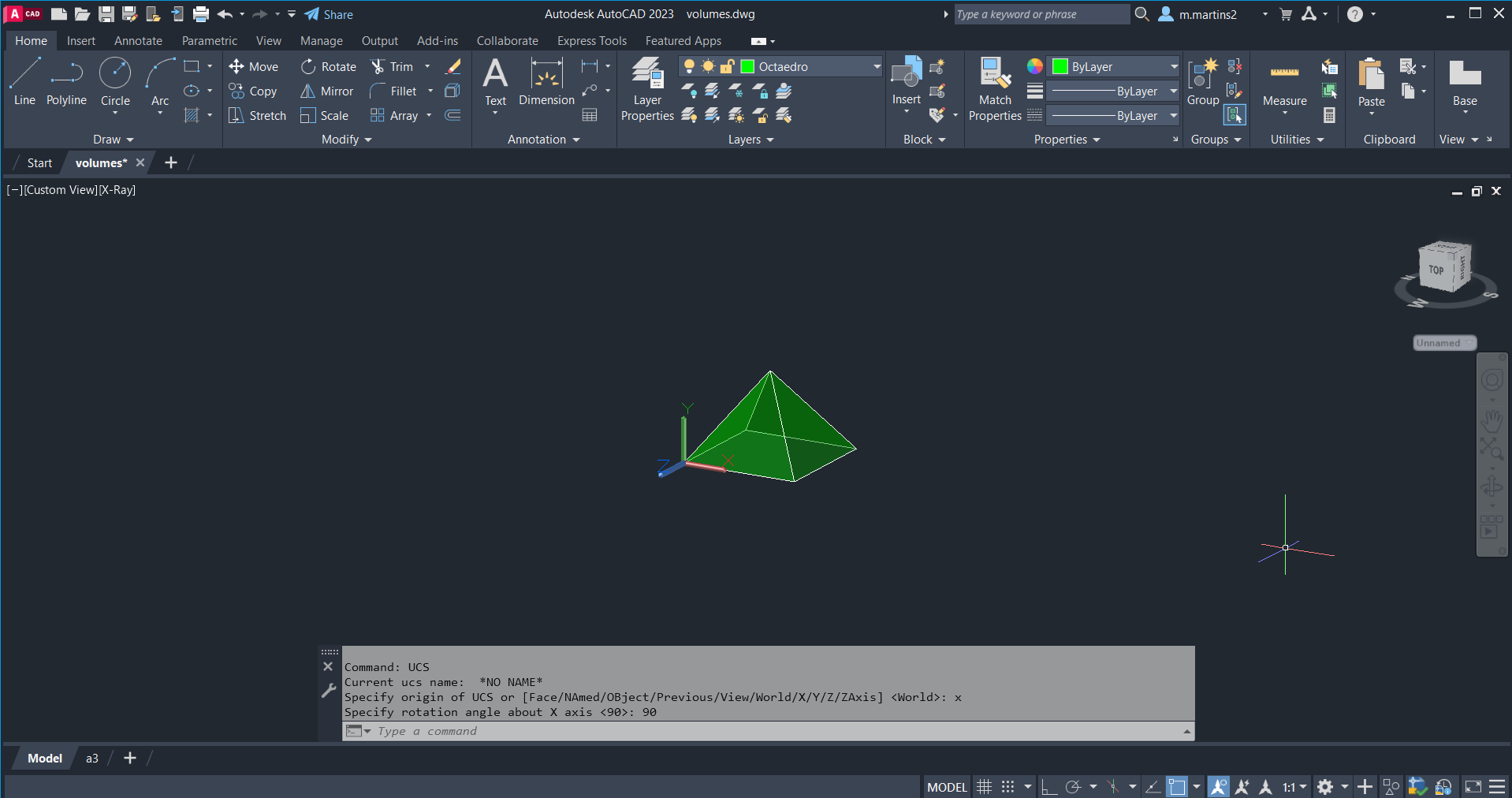
Task: Click the green Octaedro layer color swatch
Action: pyautogui.click(x=748, y=67)
